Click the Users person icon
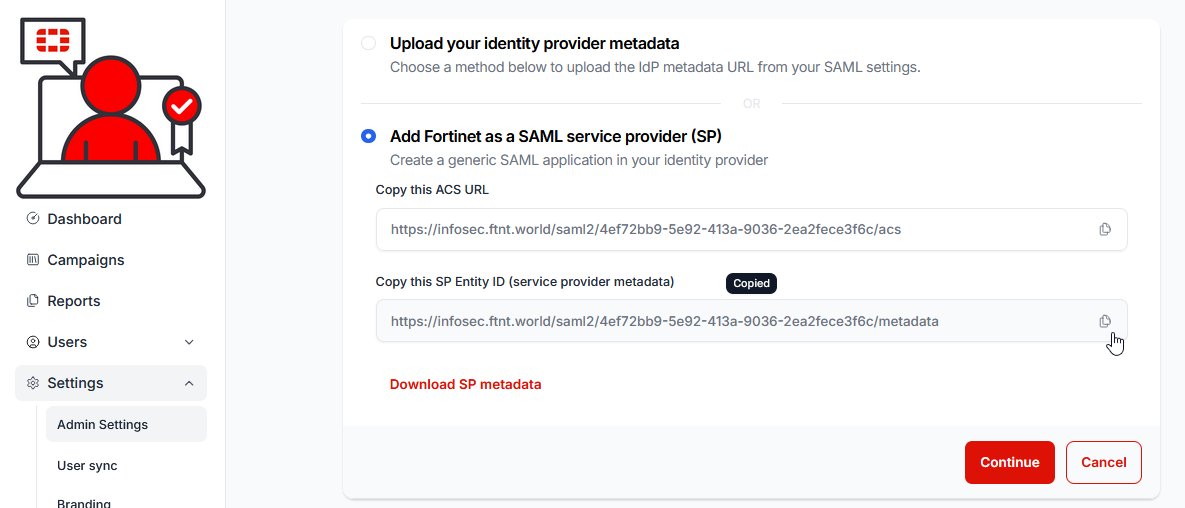The width and height of the screenshot is (1185, 508). tap(32, 342)
